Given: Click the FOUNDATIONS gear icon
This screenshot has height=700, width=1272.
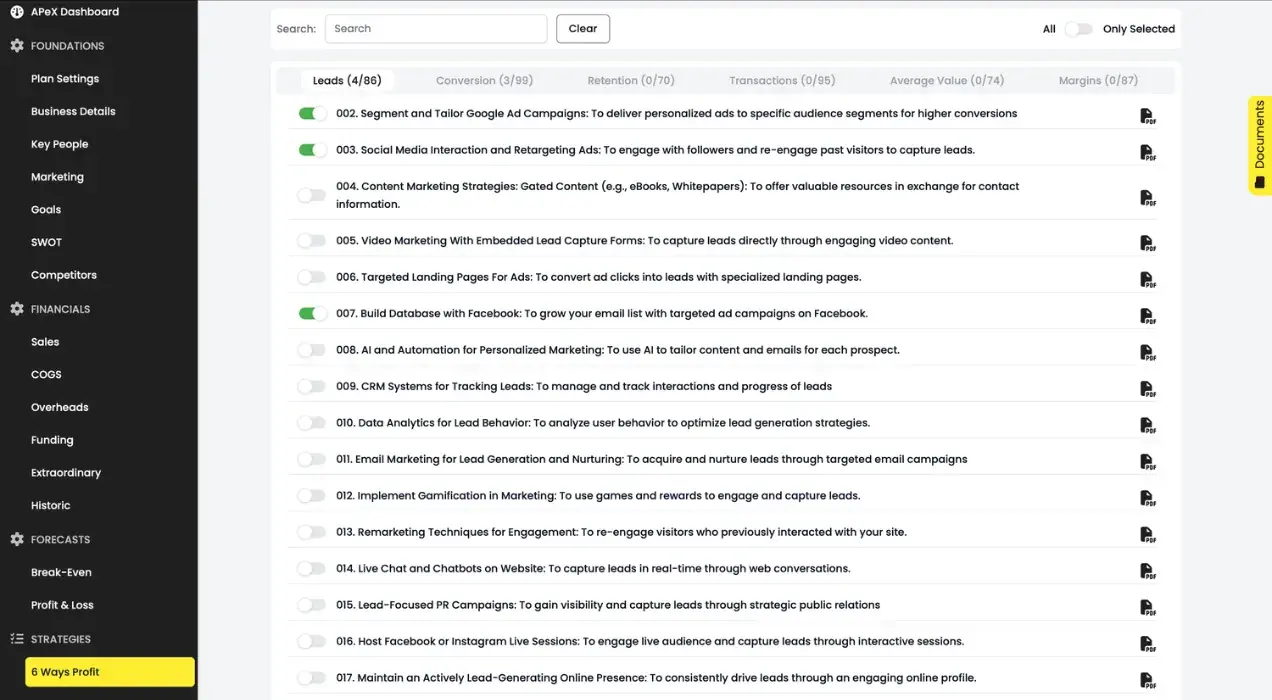Looking at the screenshot, I should 17,46.
